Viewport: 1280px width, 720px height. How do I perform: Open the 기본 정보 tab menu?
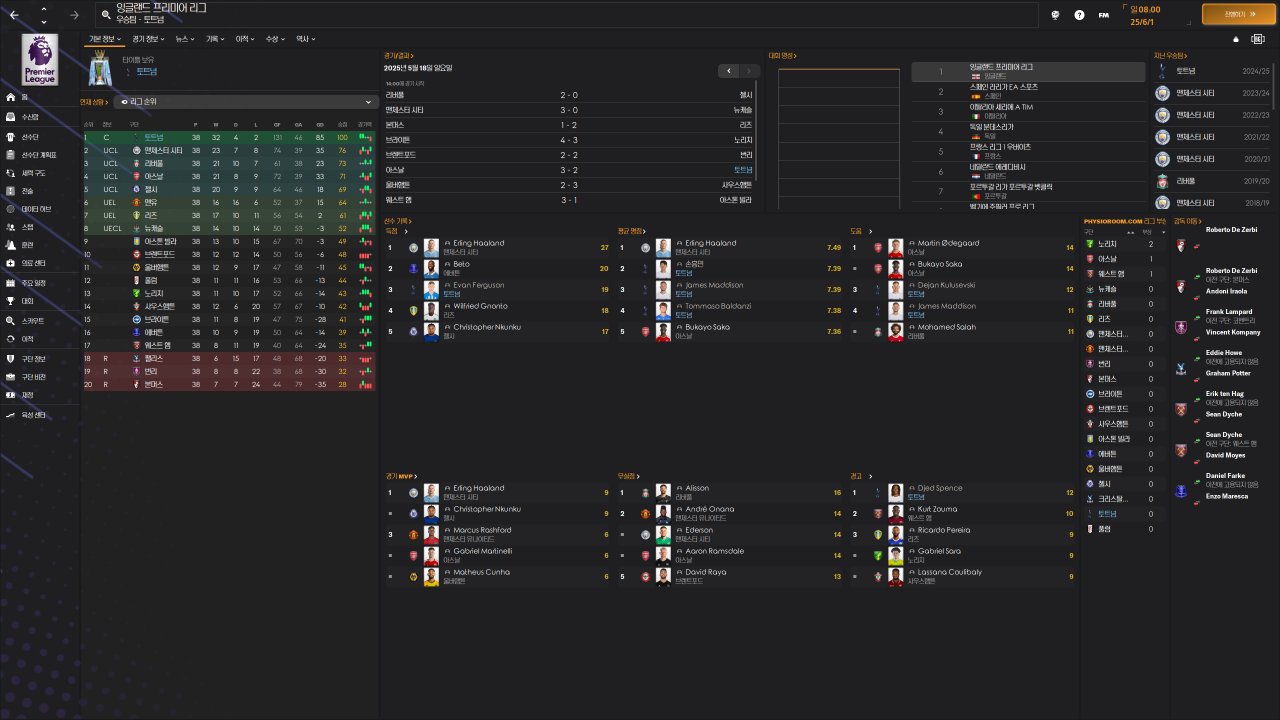click(105, 39)
